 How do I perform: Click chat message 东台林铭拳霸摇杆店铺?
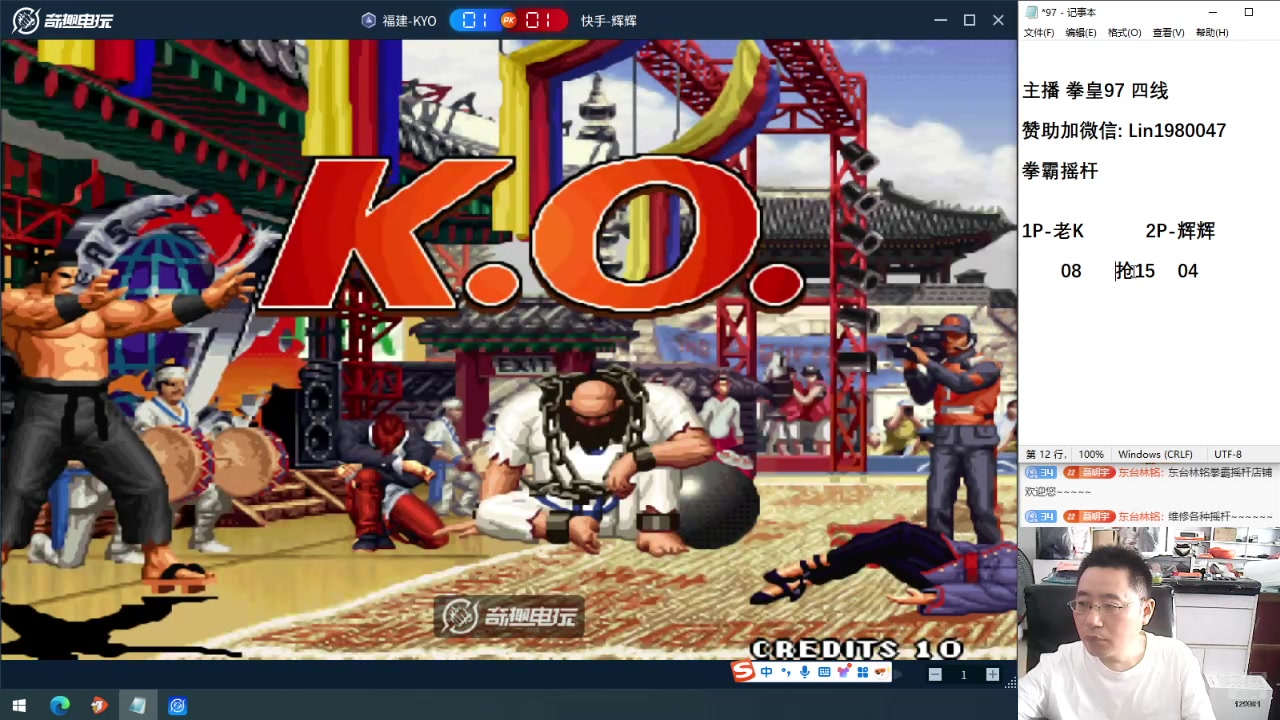(1220, 472)
